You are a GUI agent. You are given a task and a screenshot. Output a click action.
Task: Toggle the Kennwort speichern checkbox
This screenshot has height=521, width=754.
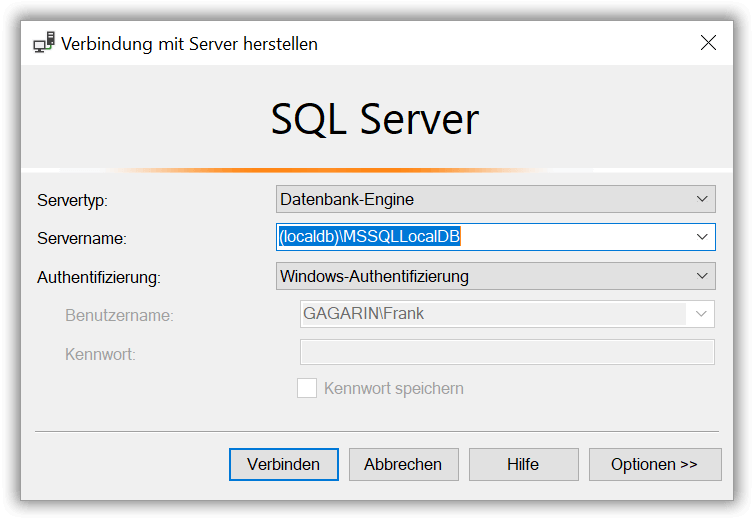(307, 388)
